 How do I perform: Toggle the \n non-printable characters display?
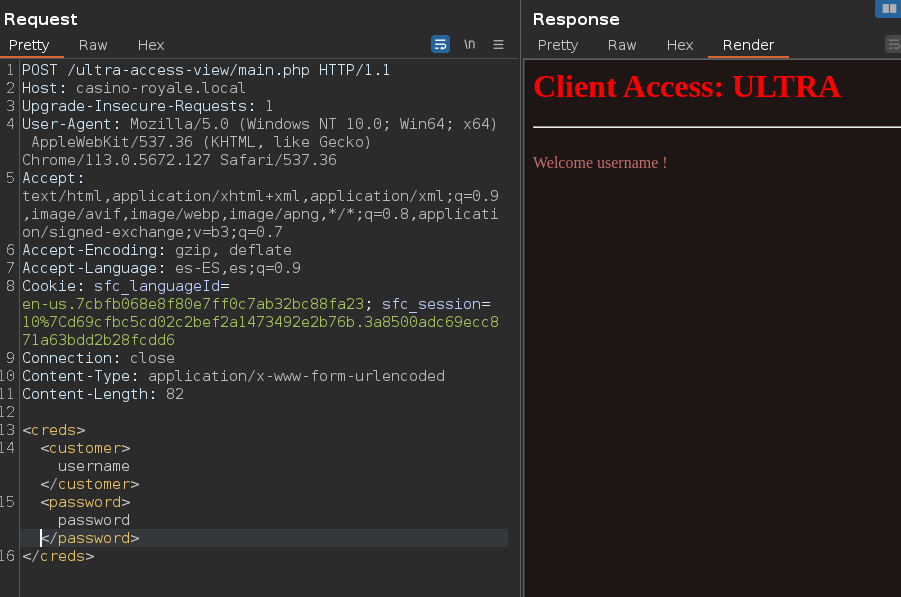tap(469, 44)
